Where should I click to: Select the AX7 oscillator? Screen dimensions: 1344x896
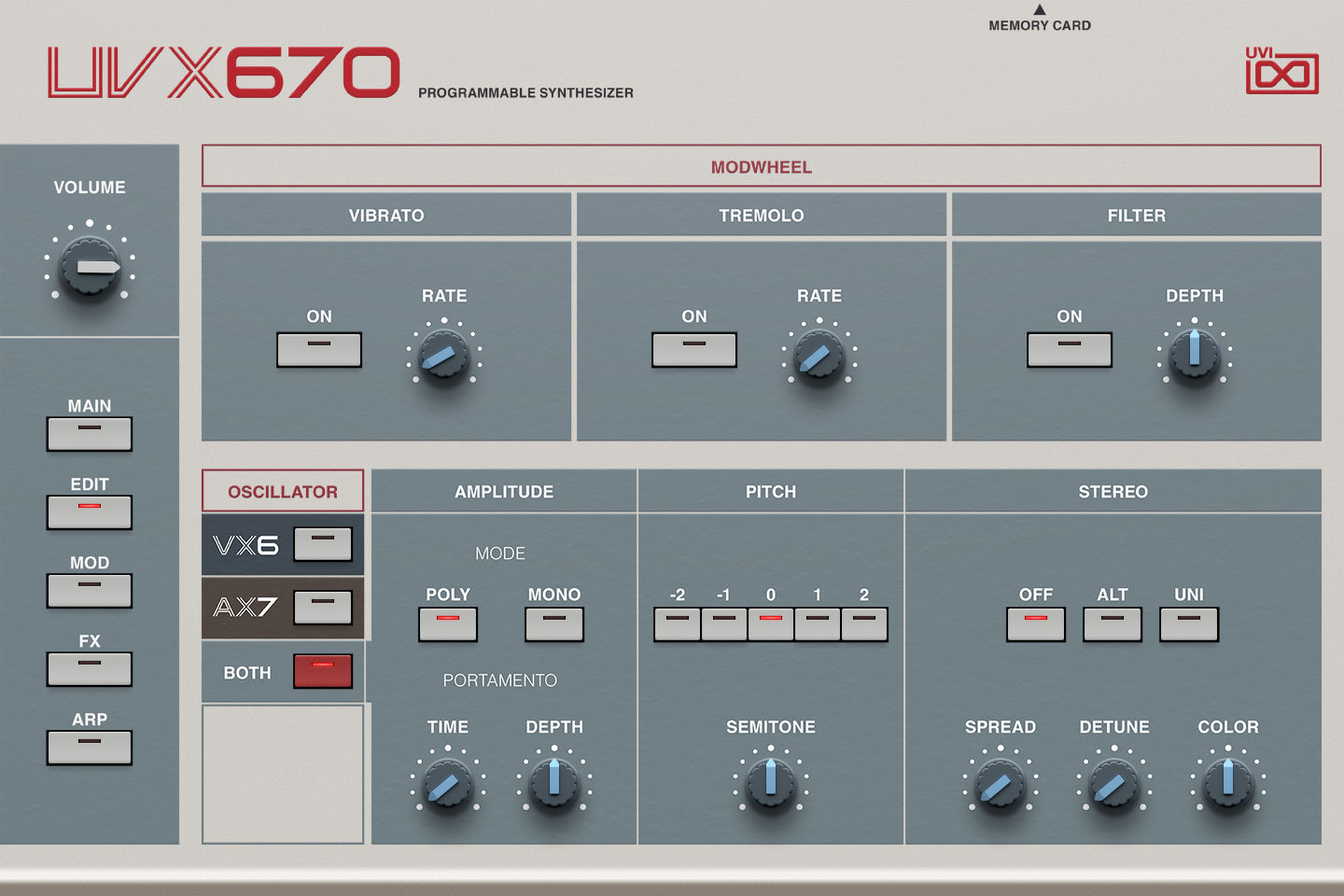(322, 608)
